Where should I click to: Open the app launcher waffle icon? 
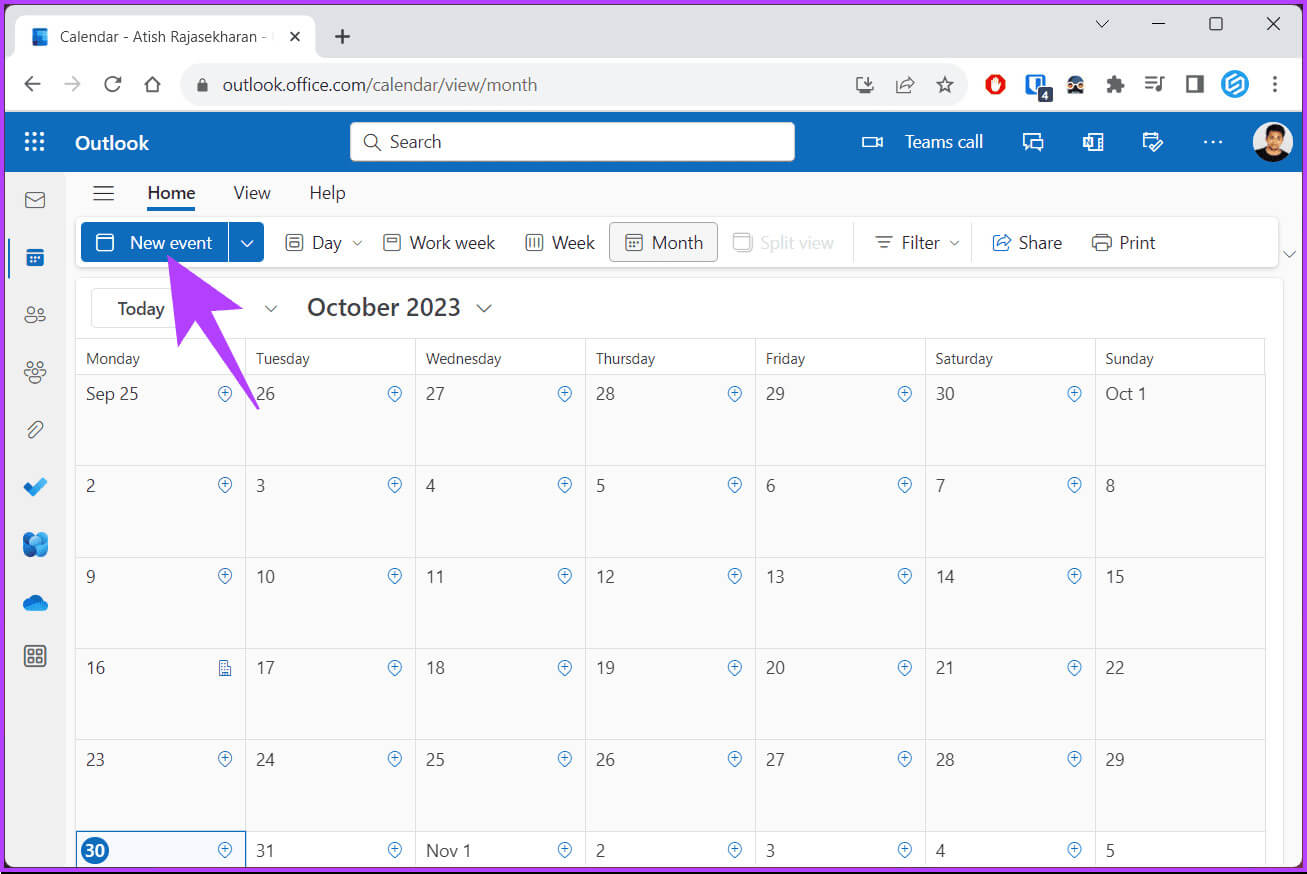(x=35, y=142)
